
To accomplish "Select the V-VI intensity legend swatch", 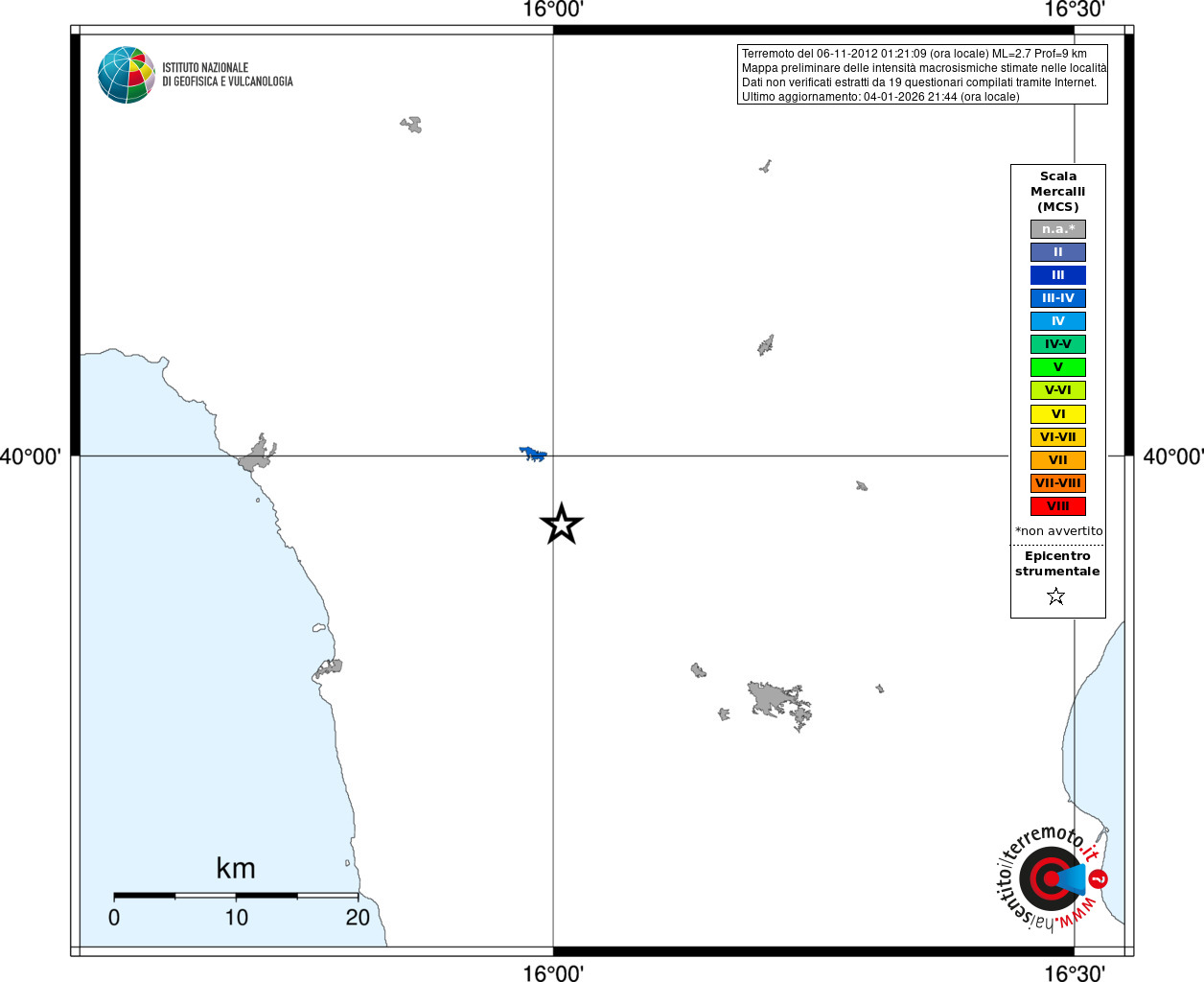I will click(1058, 390).
